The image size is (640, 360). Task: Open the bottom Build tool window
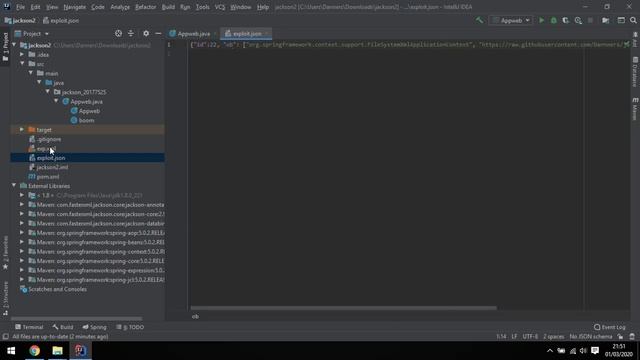pos(63,327)
